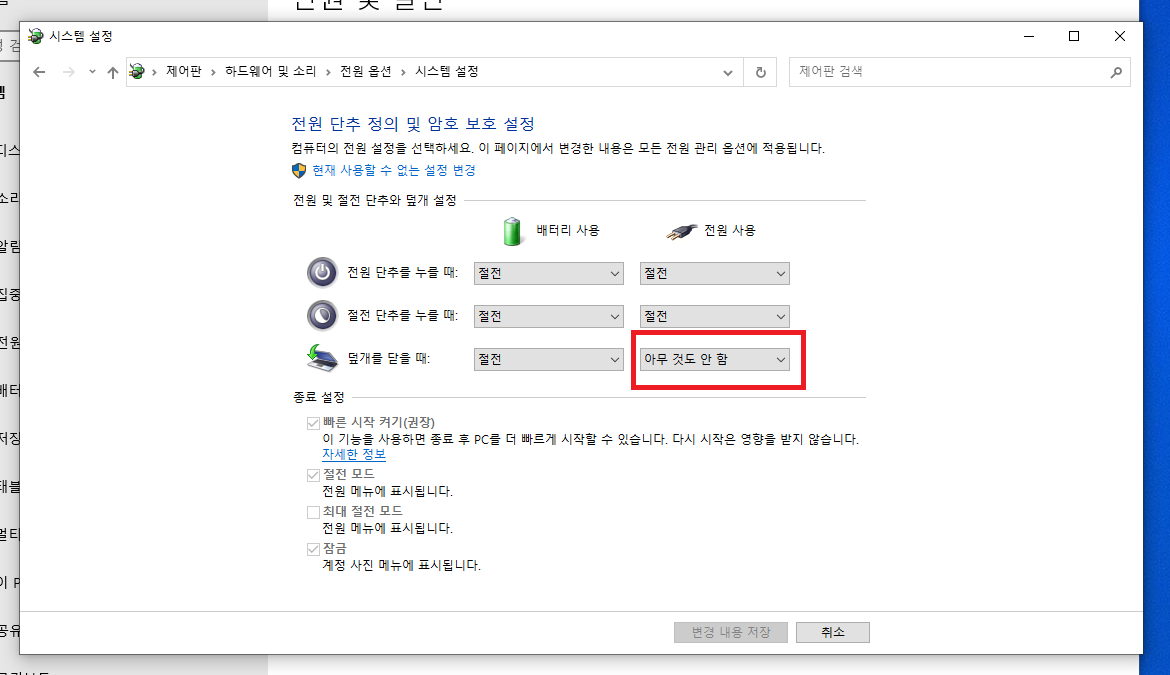
Task: Open battery dropdown for 전원 단추를 누를 때
Action: pyautogui.click(x=548, y=274)
